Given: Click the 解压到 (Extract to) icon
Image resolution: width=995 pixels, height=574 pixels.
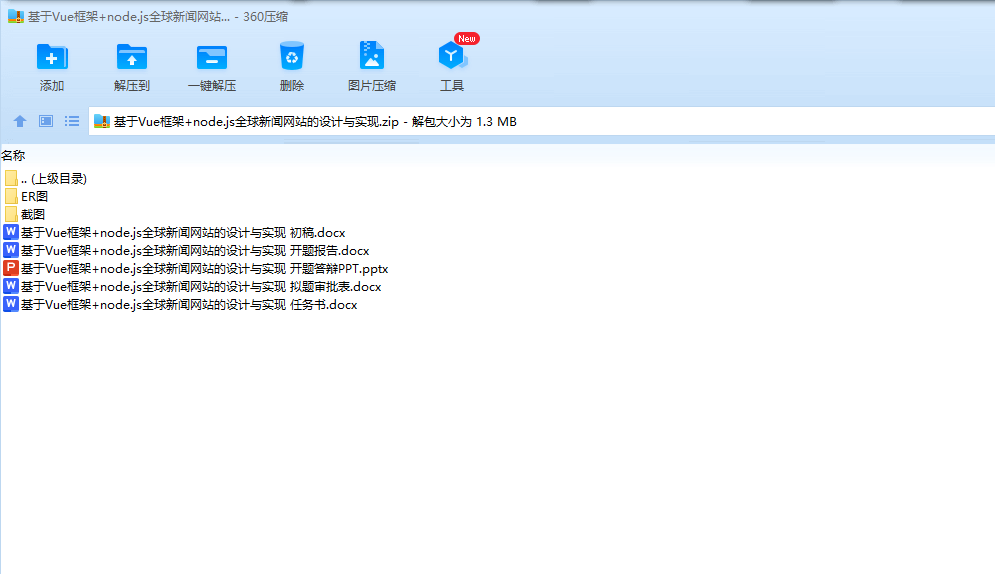Looking at the screenshot, I should [x=132, y=57].
